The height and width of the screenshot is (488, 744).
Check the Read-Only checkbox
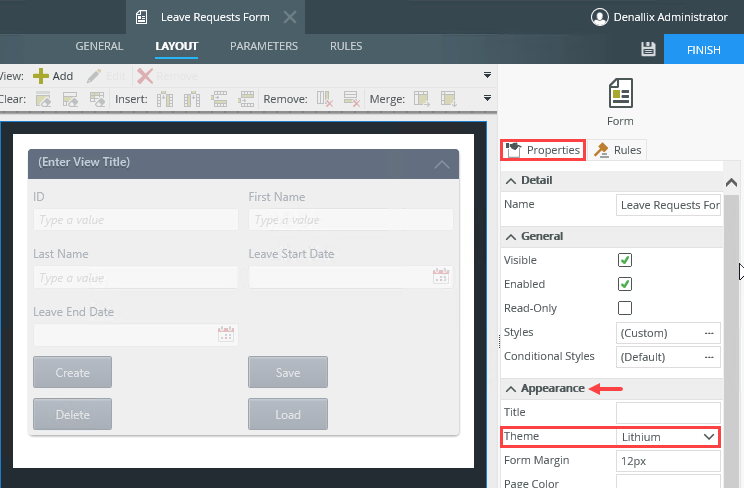click(x=625, y=308)
